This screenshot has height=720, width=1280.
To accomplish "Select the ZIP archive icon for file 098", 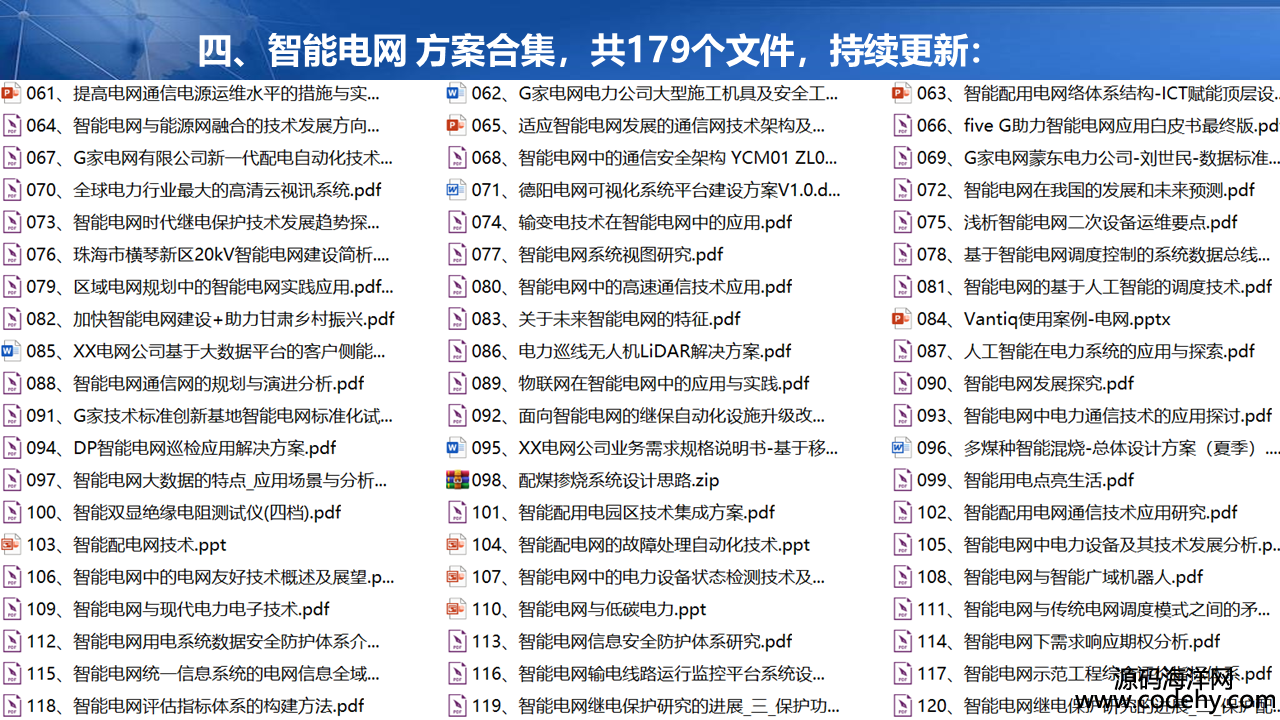I will (x=456, y=480).
